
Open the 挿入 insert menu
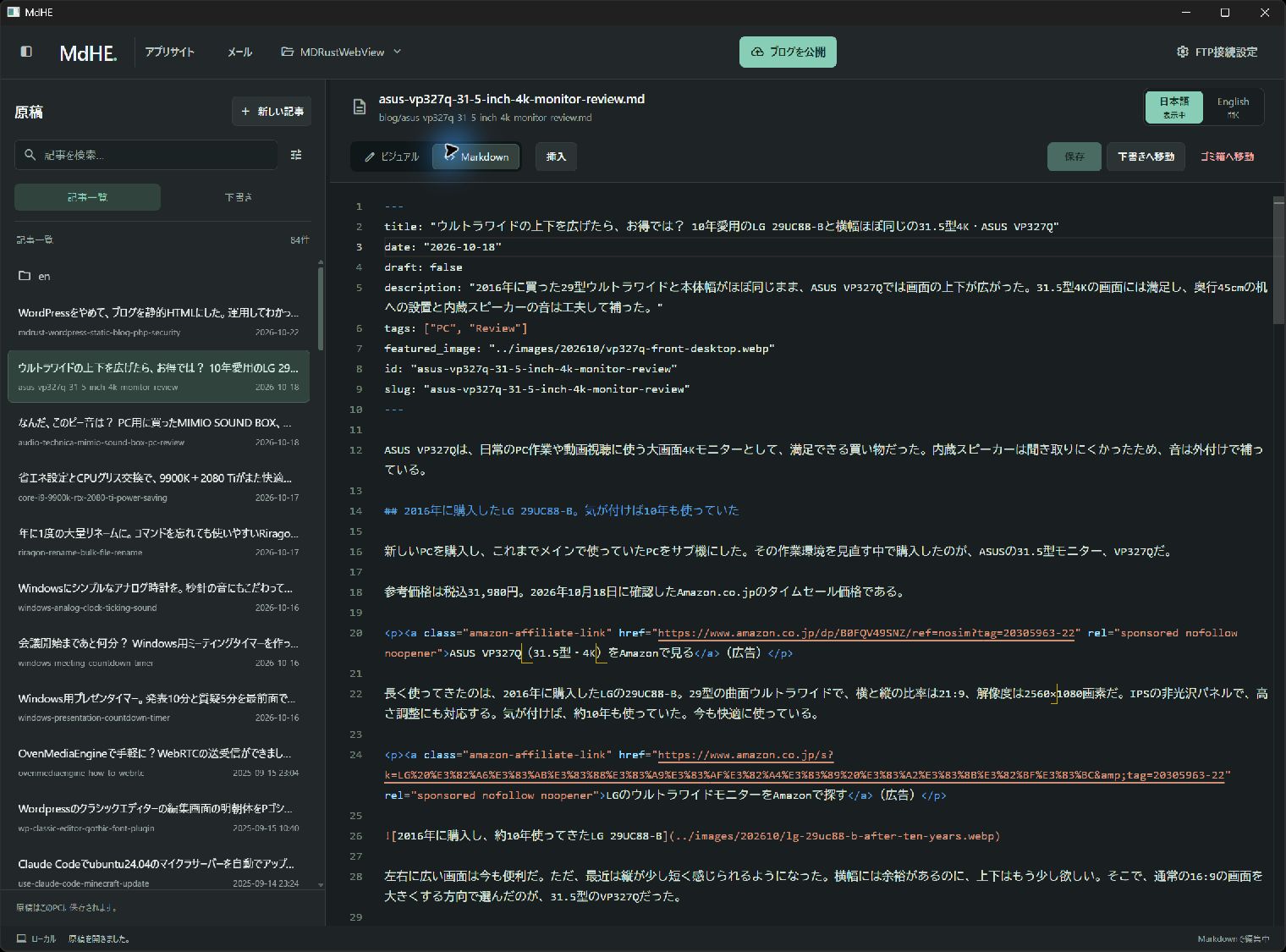pyautogui.click(x=556, y=157)
